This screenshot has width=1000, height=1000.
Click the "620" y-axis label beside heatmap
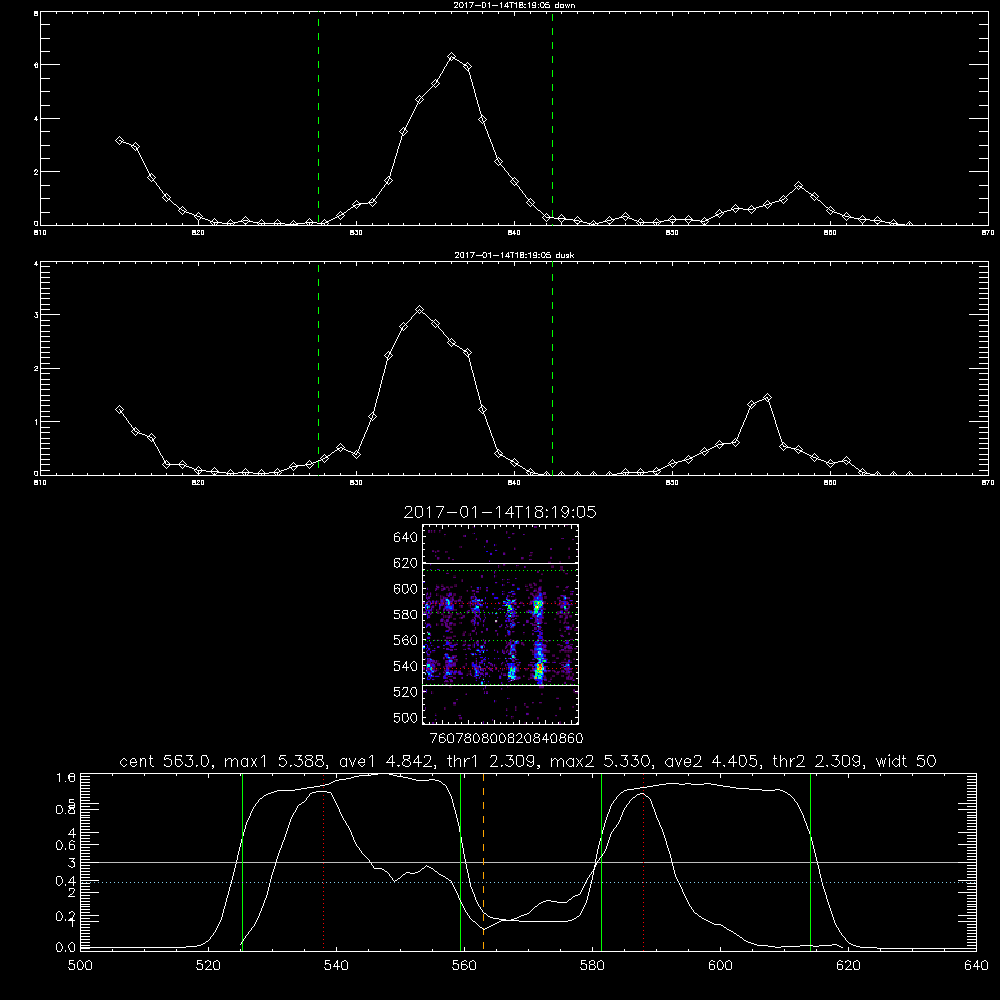(406, 563)
